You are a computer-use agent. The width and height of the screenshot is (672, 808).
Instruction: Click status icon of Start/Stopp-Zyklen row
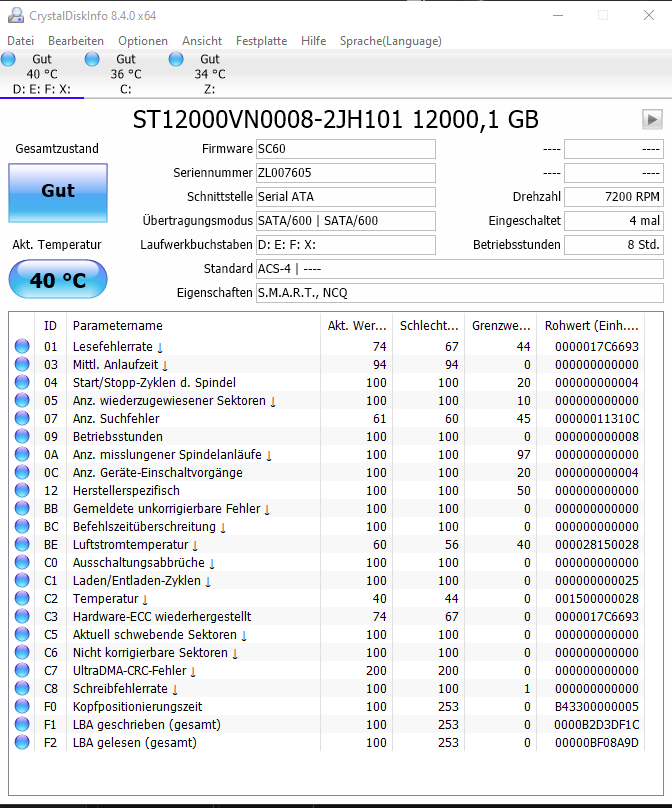tap(22, 382)
